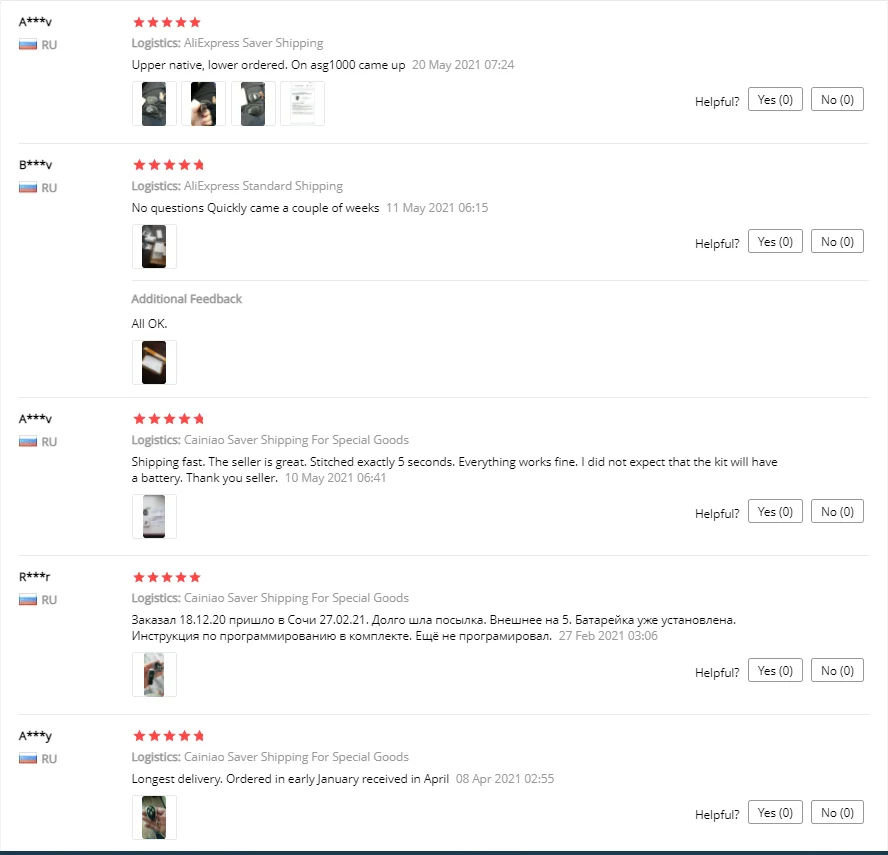Open photo in the 27 Feb 2021 review
Image resolution: width=888 pixels, height=855 pixels.
[154, 675]
